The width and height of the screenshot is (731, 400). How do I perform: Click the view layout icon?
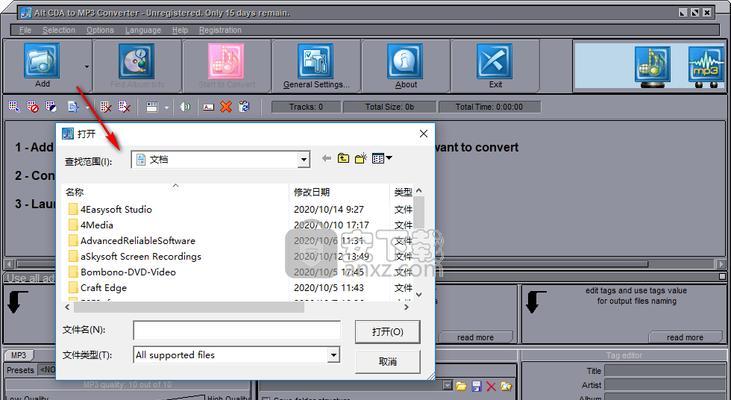tap(152, 107)
